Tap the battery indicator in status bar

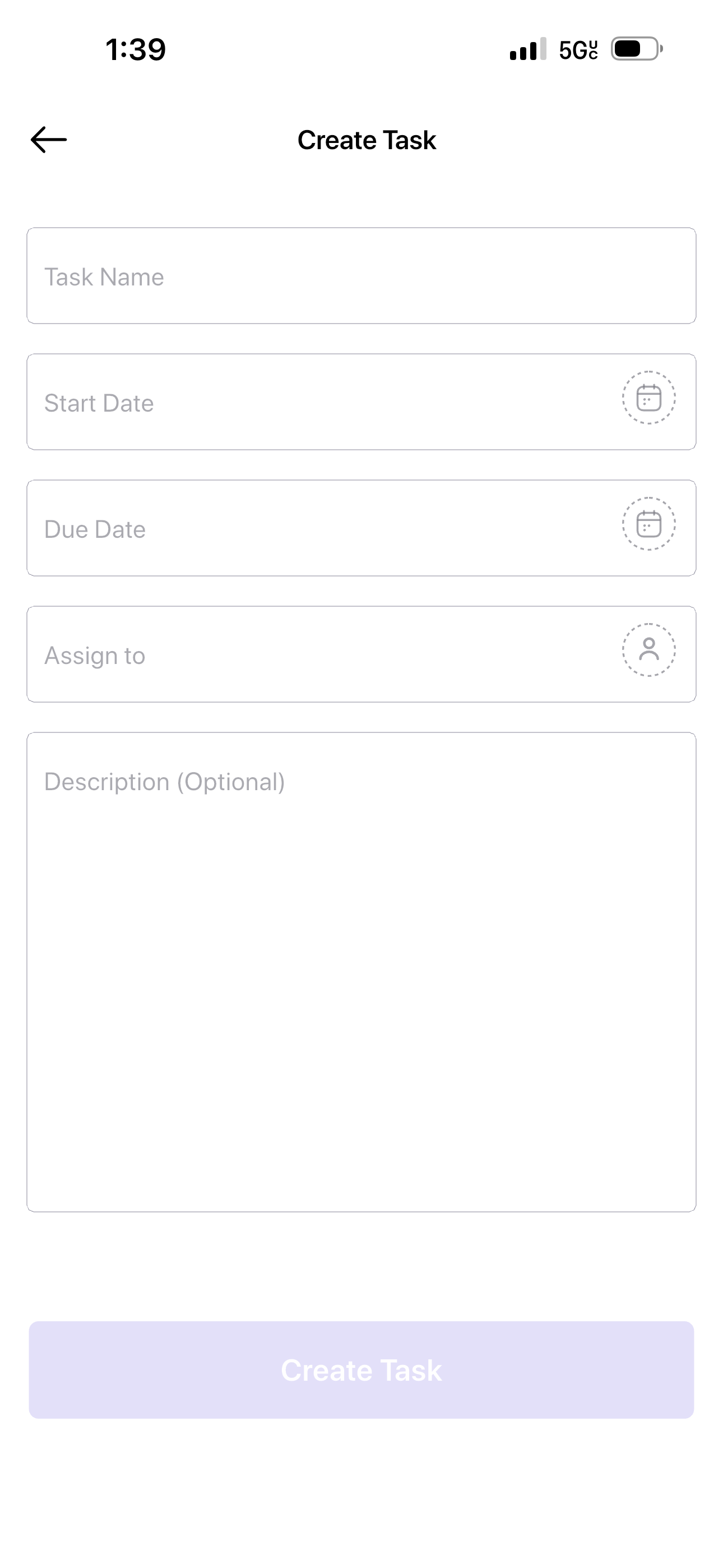637,49
